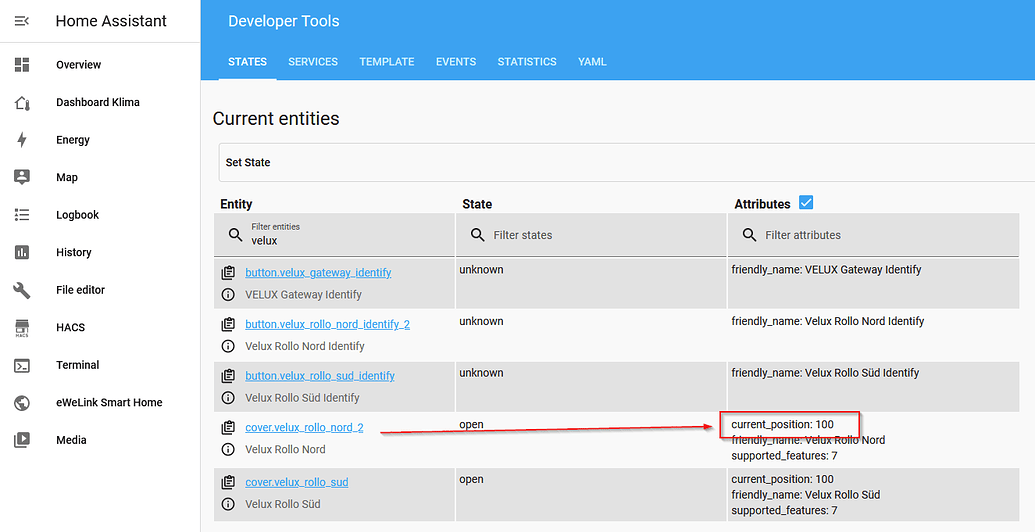This screenshot has width=1035, height=532.
Task: Click the Home Assistant title in the sidebar
Action: 111,21
